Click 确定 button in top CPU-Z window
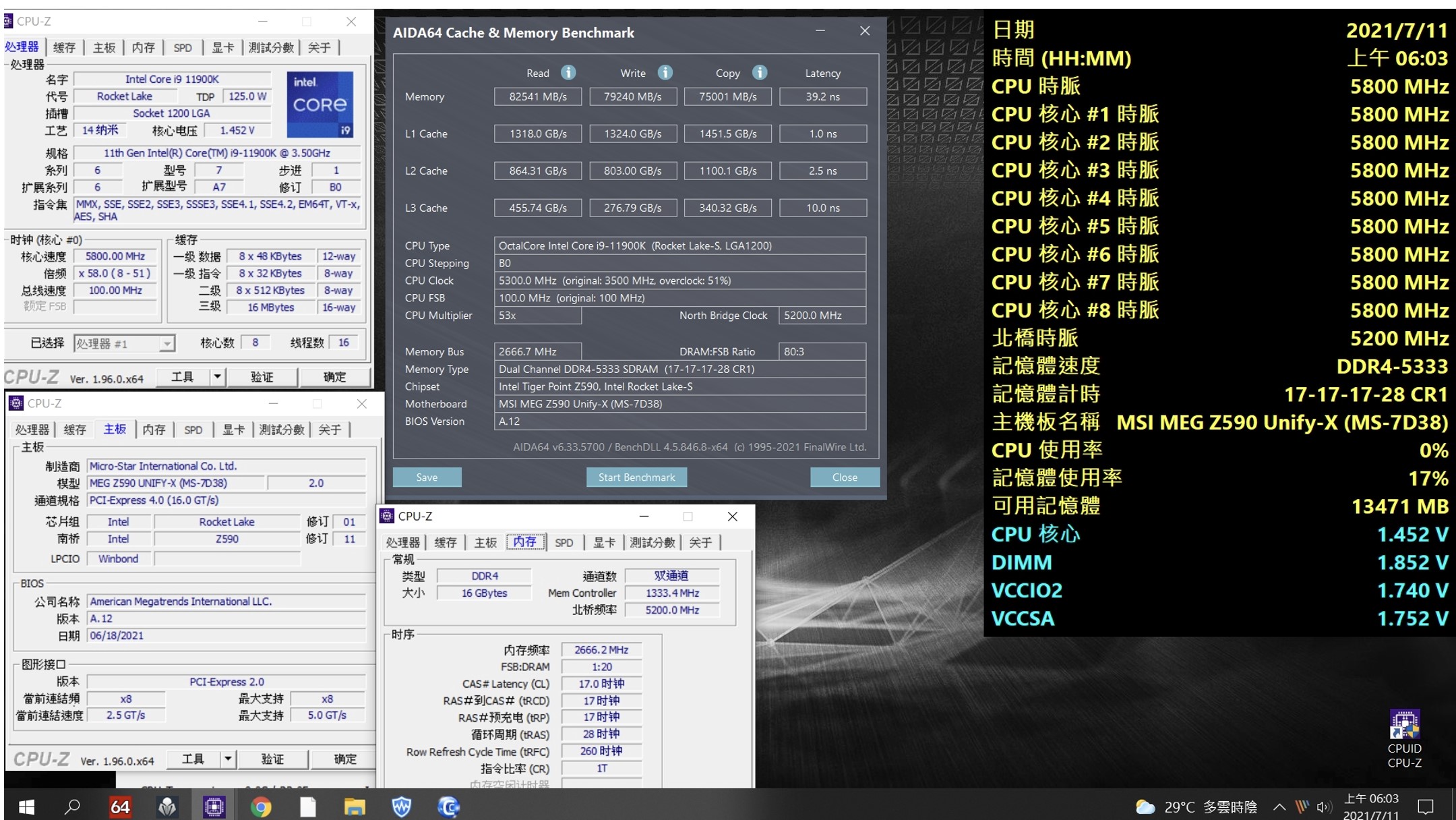The width and height of the screenshot is (1456, 820). [335, 377]
